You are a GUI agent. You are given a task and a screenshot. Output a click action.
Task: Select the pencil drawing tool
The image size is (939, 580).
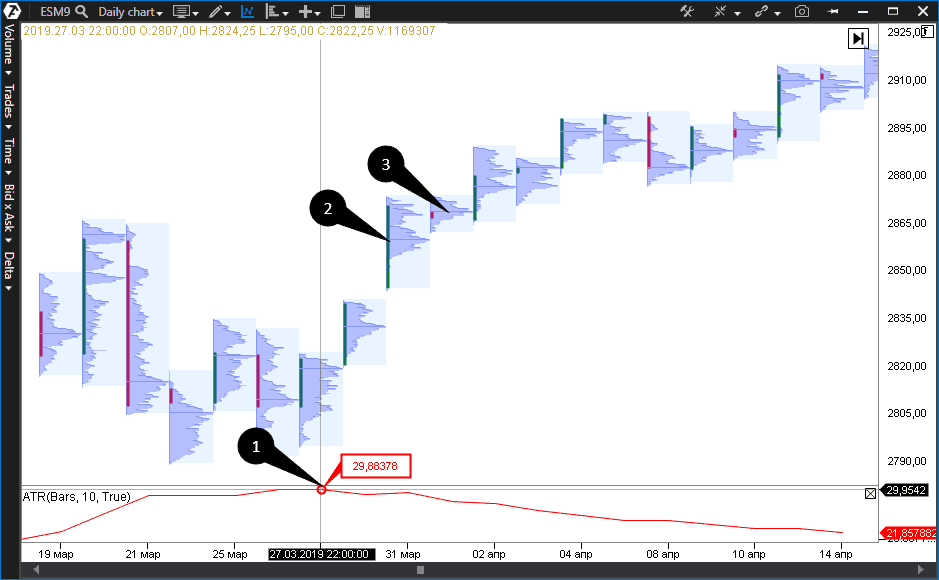(216, 12)
